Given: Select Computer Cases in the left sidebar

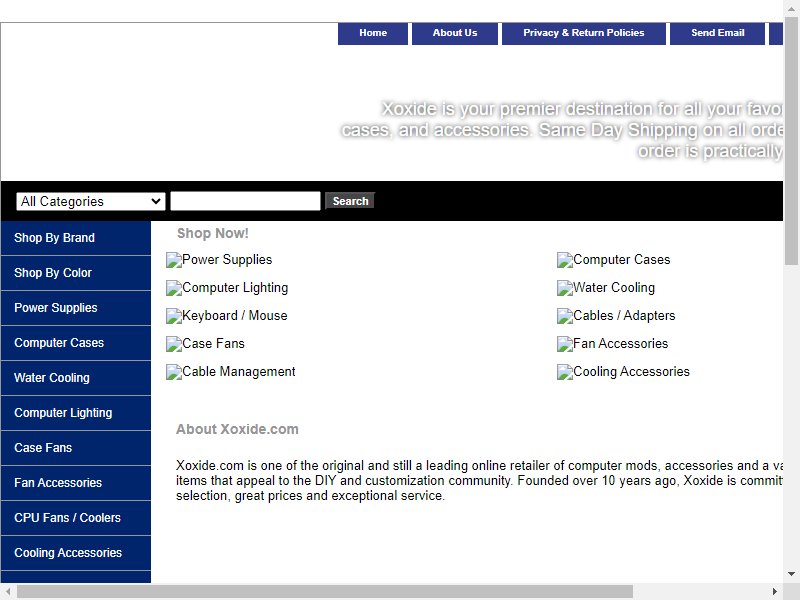Looking at the screenshot, I should coord(76,343).
